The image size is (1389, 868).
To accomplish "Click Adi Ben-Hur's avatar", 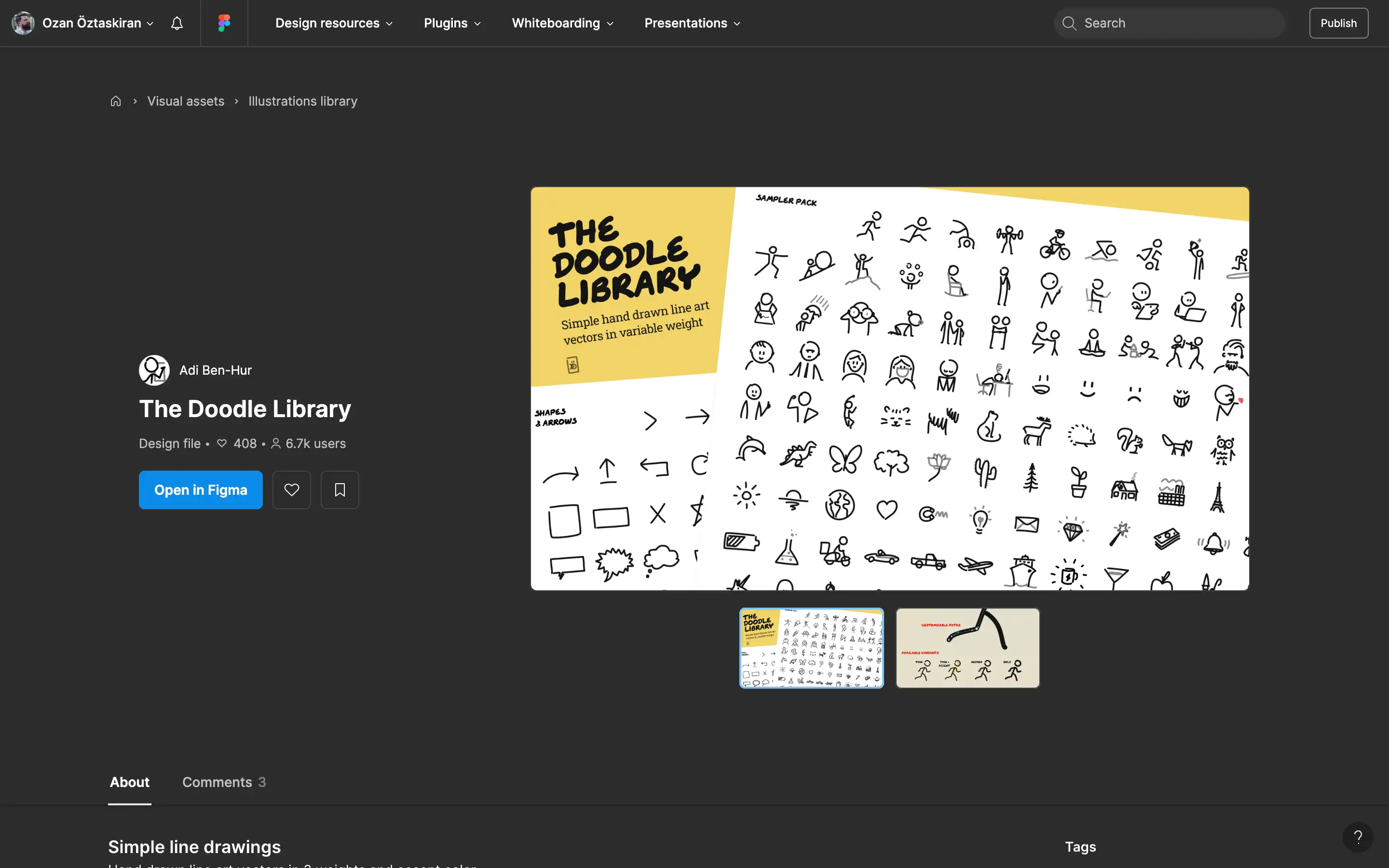I will tap(154, 370).
